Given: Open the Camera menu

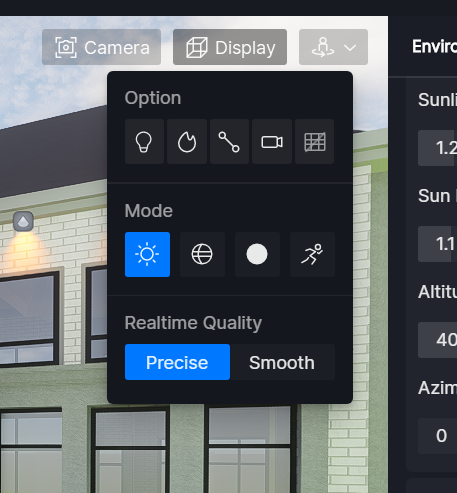Looking at the screenshot, I should point(101,47).
